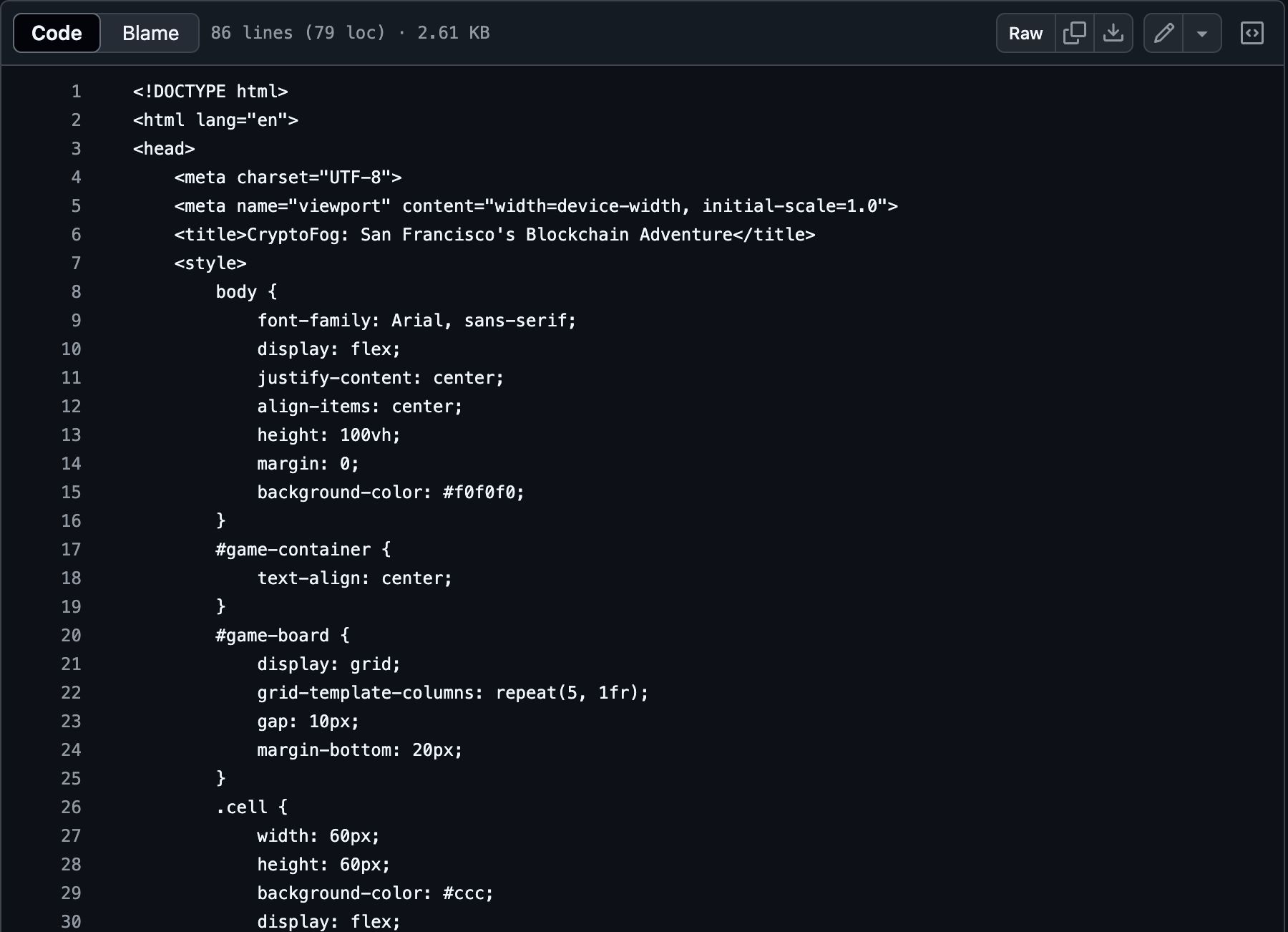Open the symbols panel icon
This screenshot has width=1288, height=932.
(1252, 33)
